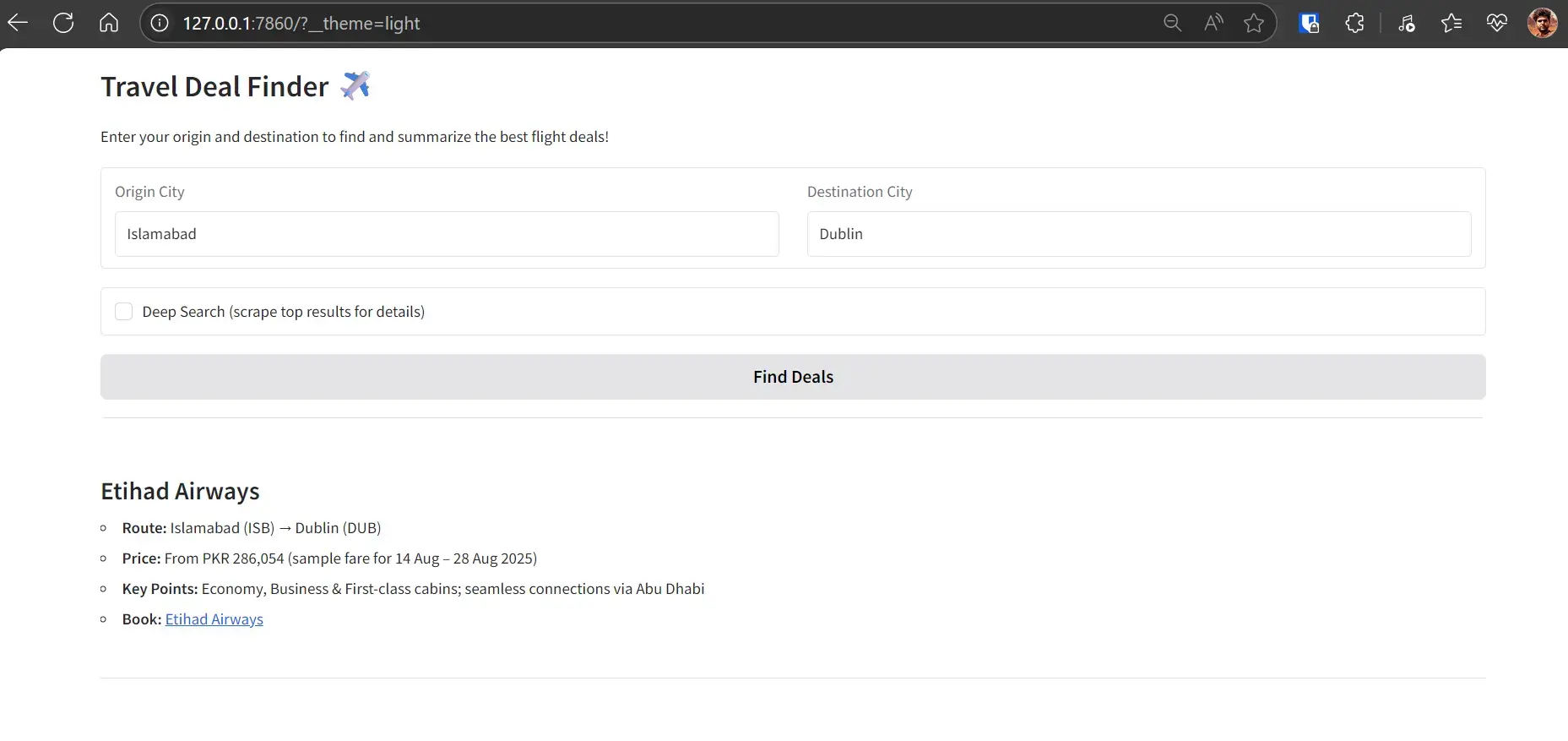Viewport: 1568px width, 741px height.
Task: Open the zoom out magnifier control
Action: click(1172, 23)
